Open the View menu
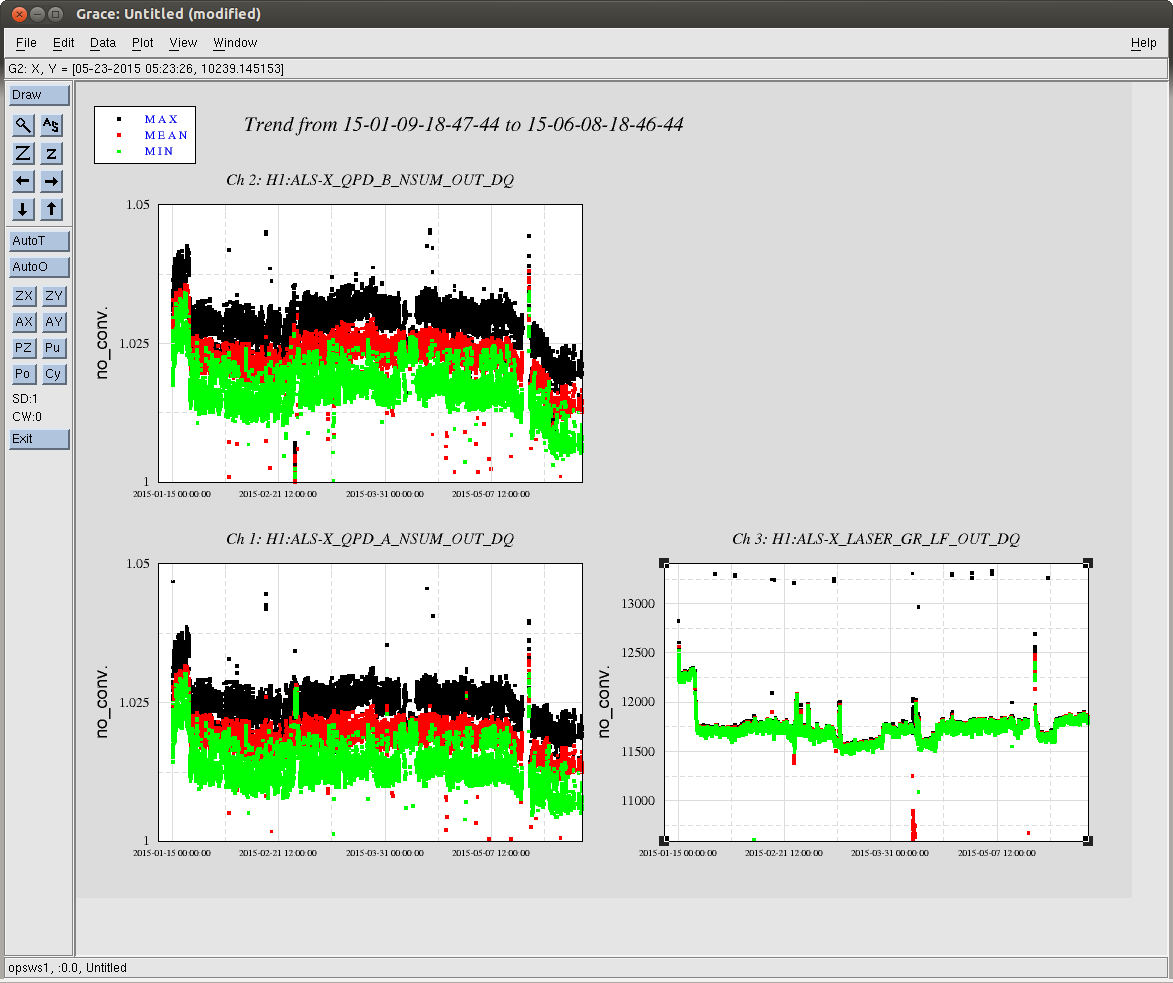The image size is (1173, 983). [183, 43]
